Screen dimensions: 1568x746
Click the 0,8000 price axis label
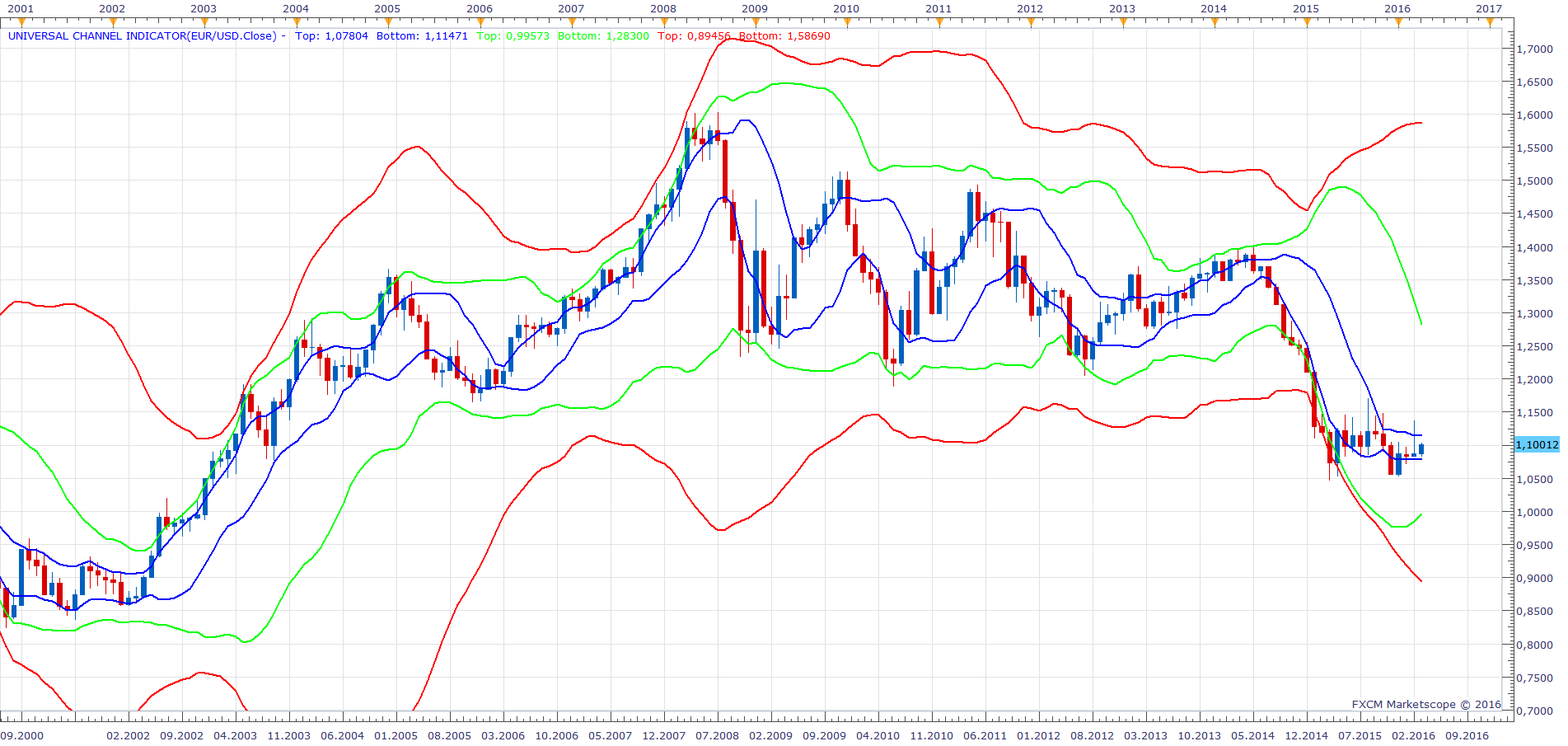pyautogui.click(x=1535, y=645)
